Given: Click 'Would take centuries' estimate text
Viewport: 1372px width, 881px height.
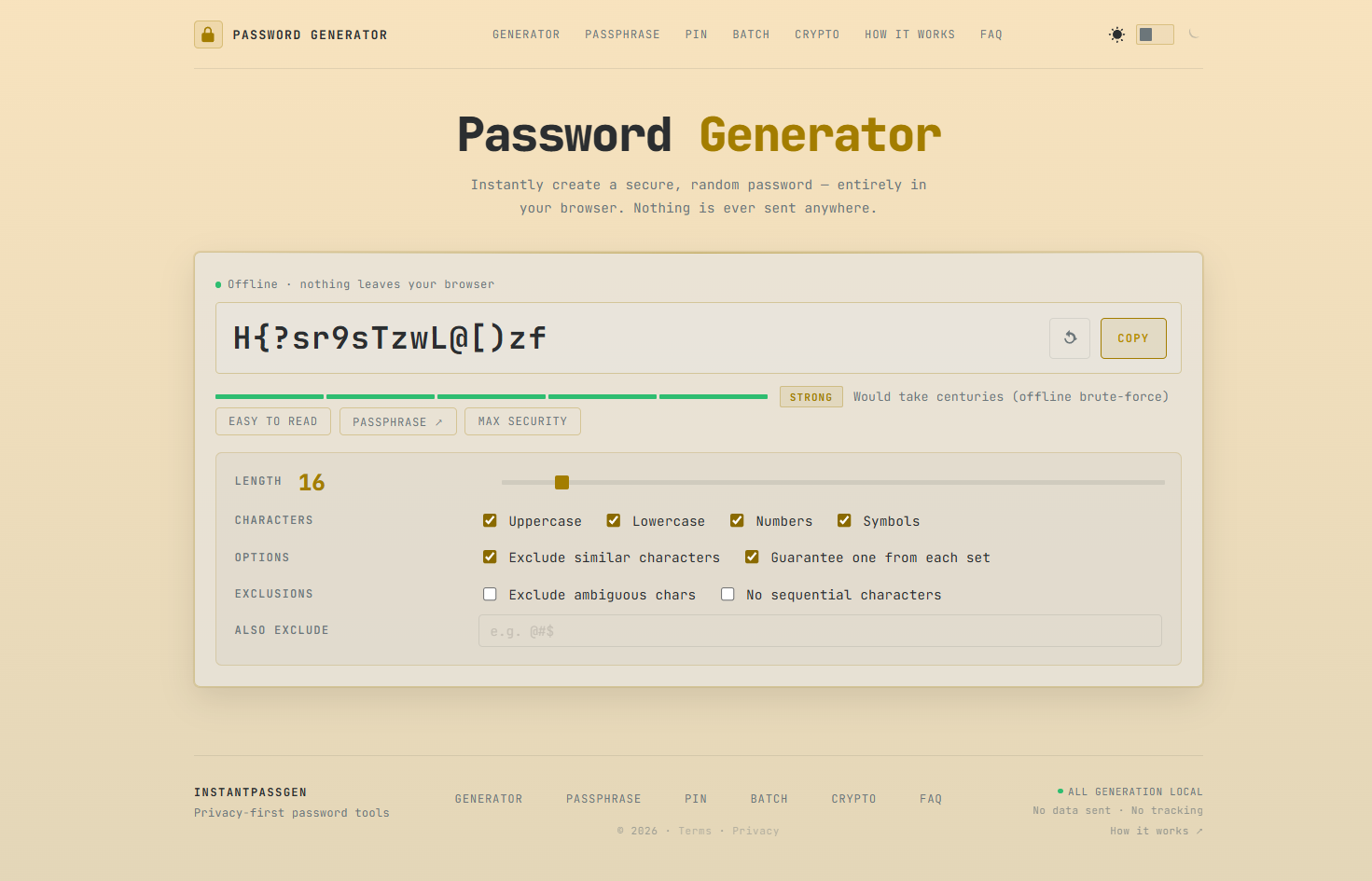Looking at the screenshot, I should 1011,396.
